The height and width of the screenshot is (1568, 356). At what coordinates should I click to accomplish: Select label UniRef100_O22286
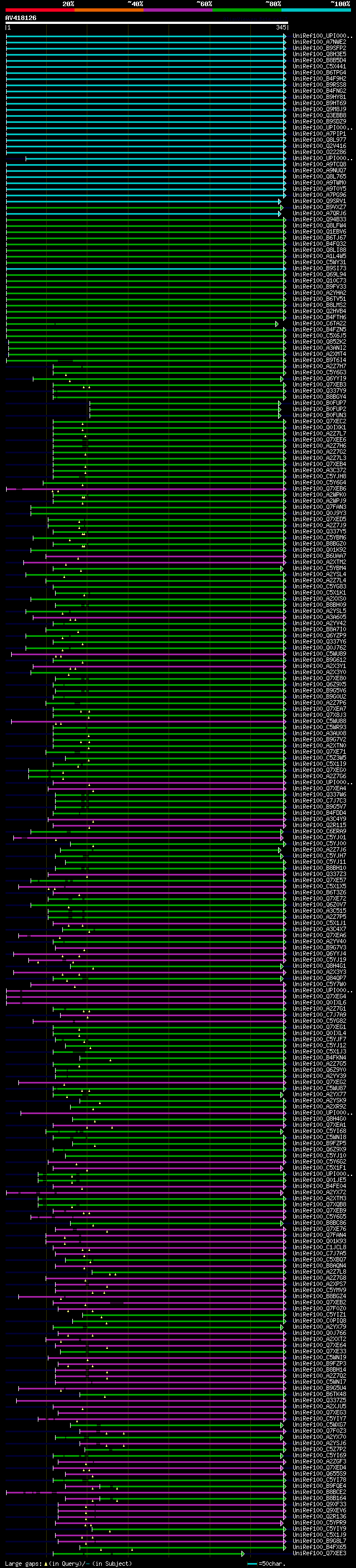pyautogui.click(x=319, y=152)
